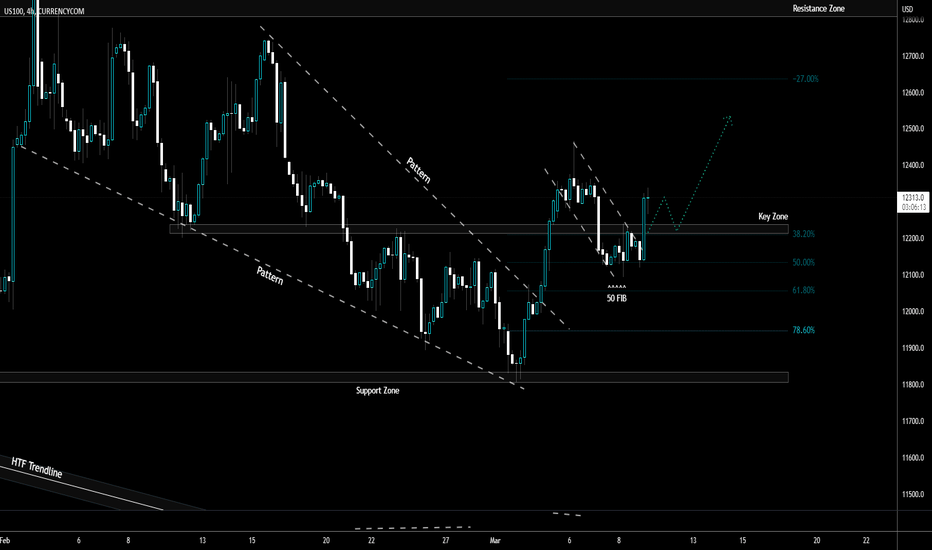Image resolution: width=932 pixels, height=550 pixels.
Task: Click the US100 4h CURRENCYCOM symbol label
Action: [x=44, y=11]
